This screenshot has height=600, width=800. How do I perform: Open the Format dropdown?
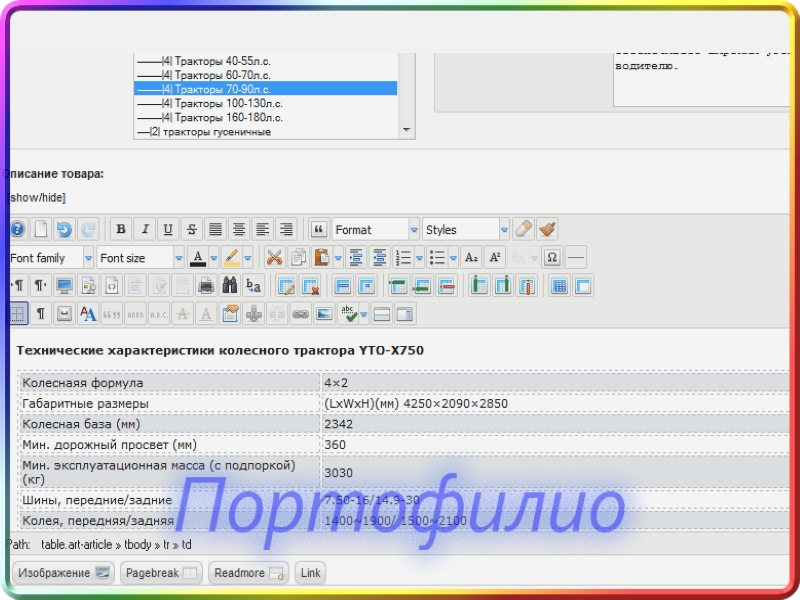tap(376, 230)
